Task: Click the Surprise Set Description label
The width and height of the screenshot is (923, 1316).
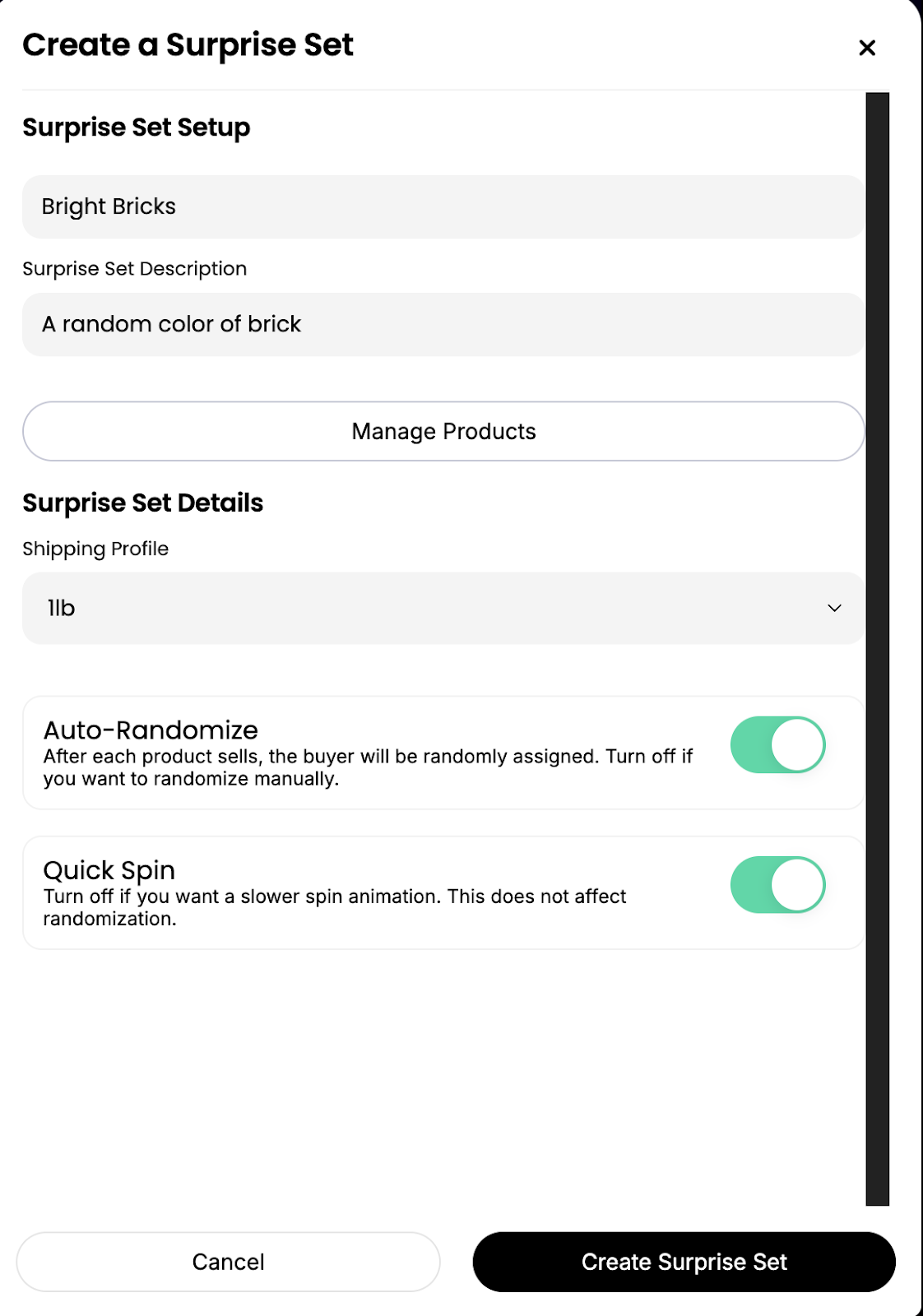Action: click(x=134, y=269)
